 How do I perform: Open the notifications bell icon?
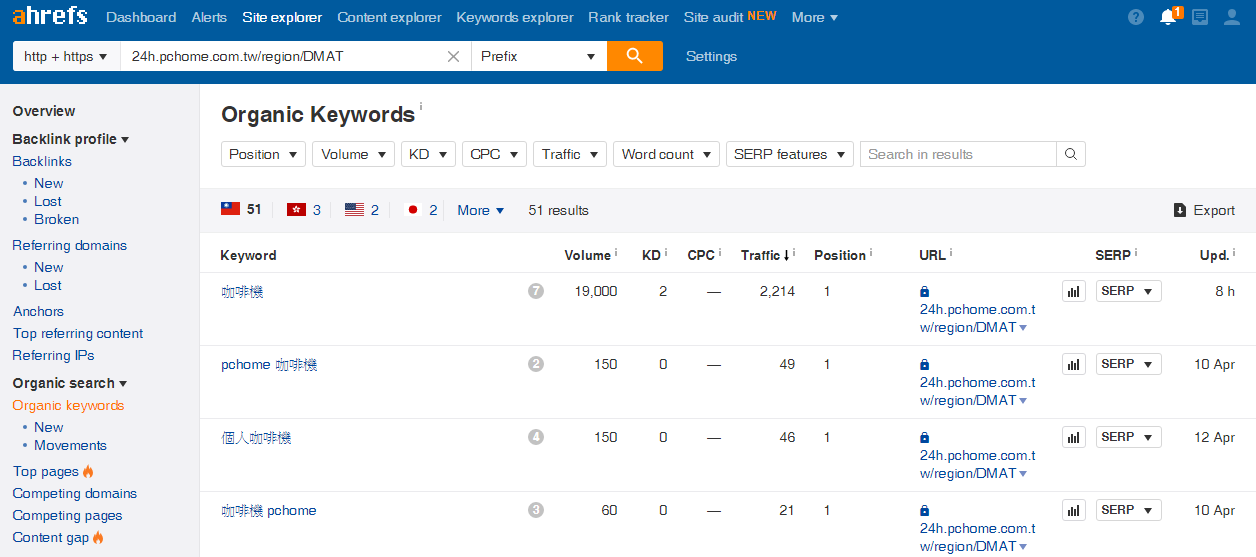pyautogui.click(x=1168, y=17)
